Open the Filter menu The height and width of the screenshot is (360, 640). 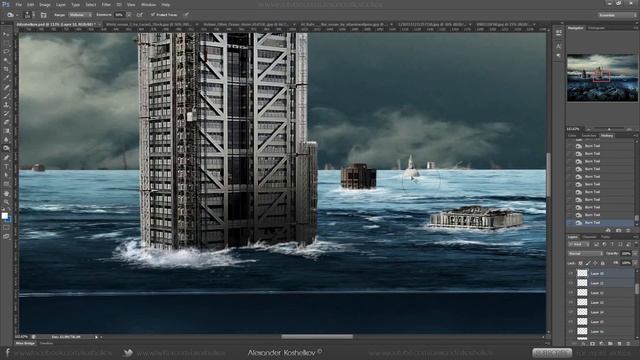click(106, 4)
